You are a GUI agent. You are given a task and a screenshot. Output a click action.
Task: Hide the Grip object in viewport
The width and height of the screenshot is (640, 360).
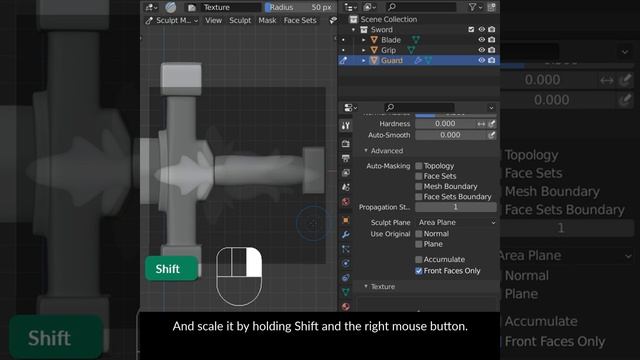pos(482,50)
